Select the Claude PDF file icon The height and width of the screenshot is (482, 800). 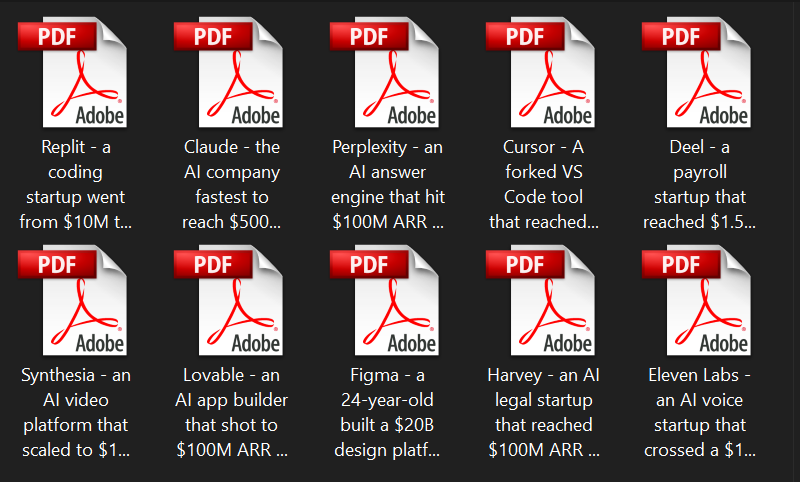[x=229, y=72]
